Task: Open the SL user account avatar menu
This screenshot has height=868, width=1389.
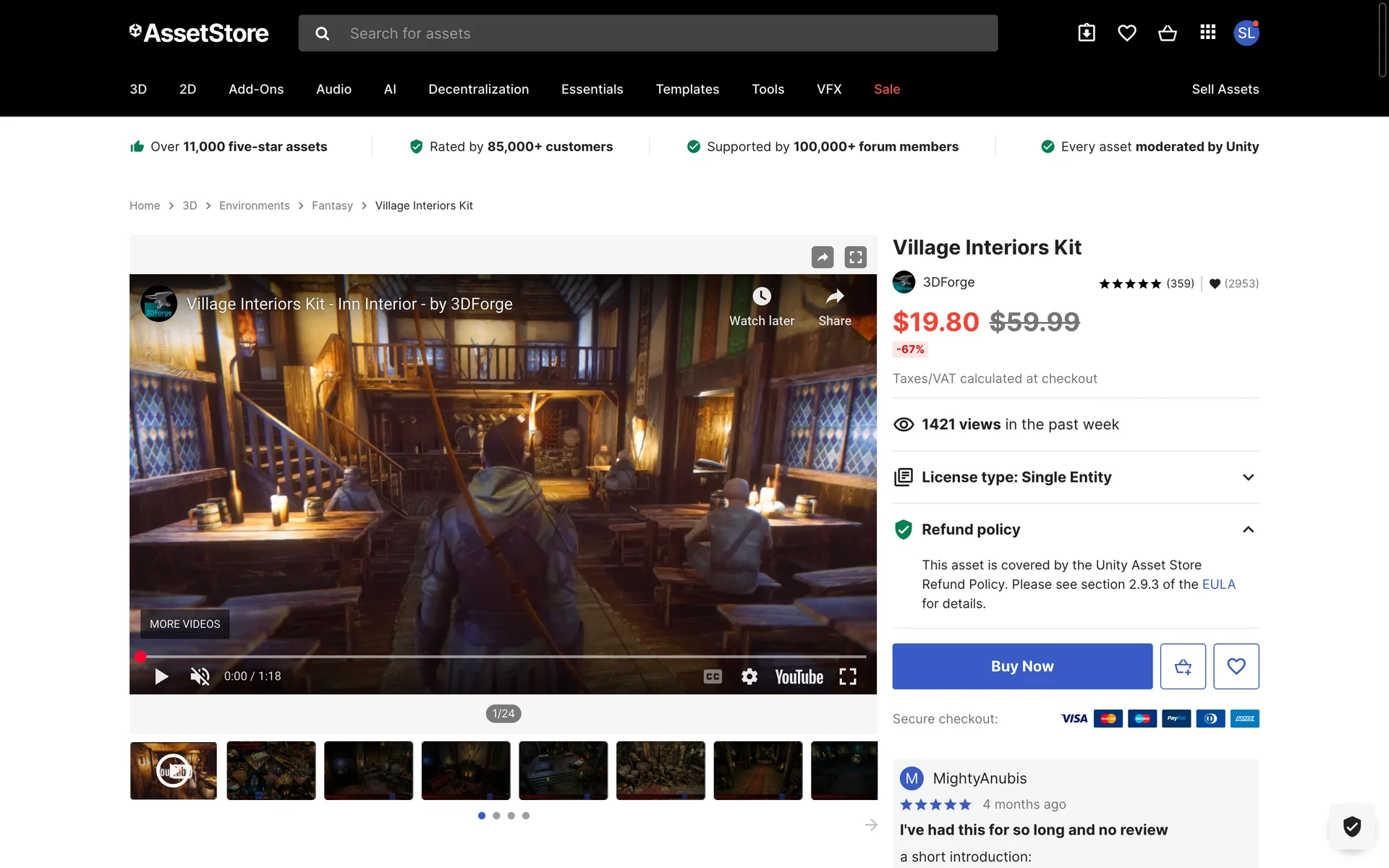Action: (1246, 33)
